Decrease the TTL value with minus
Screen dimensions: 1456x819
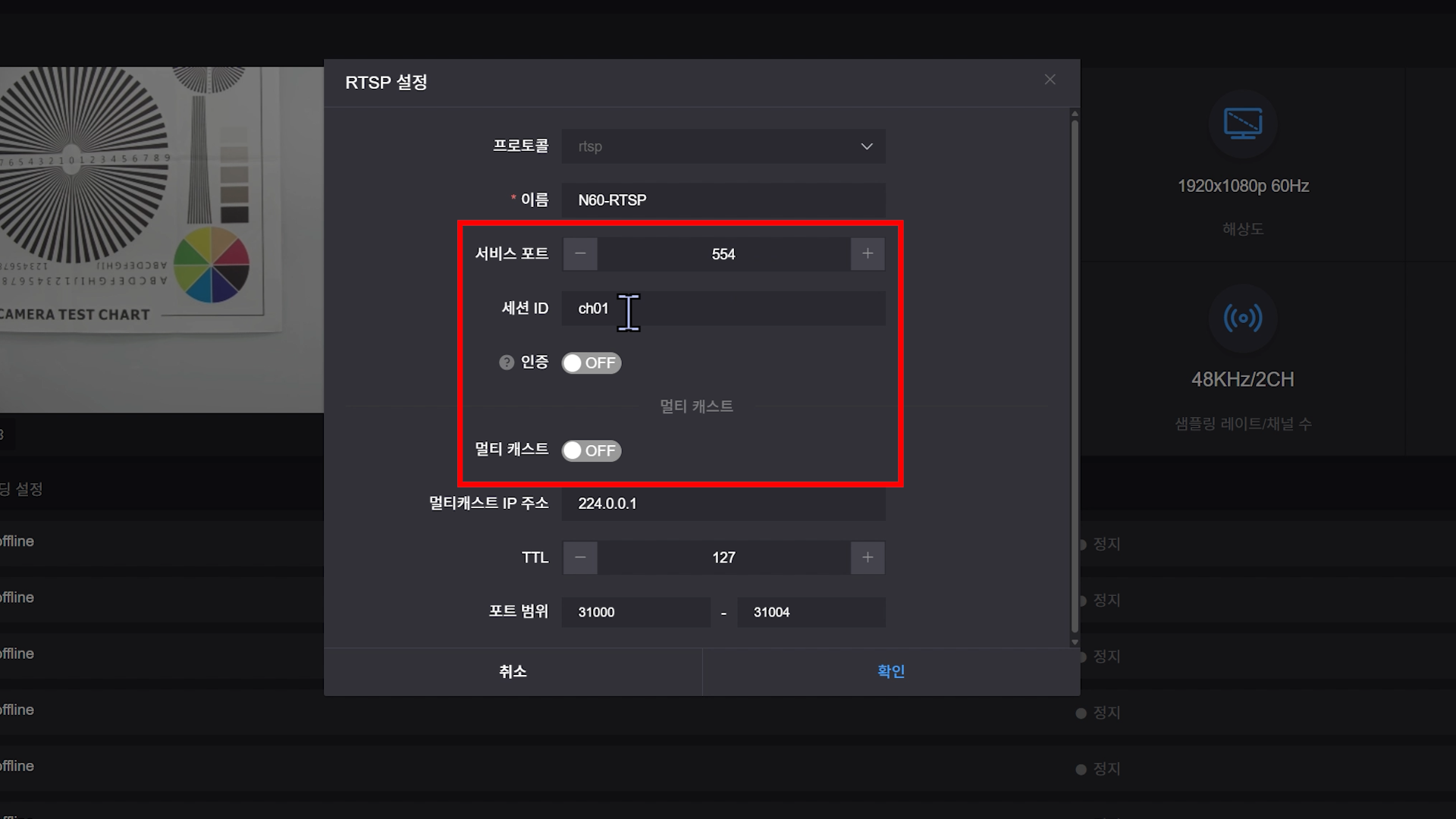click(580, 558)
